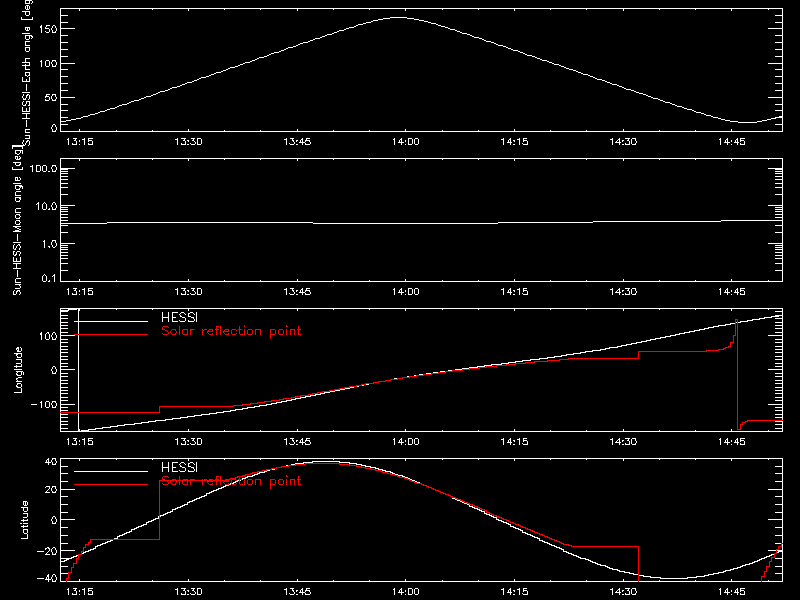Image resolution: width=800 pixels, height=600 pixels.
Task: Click 14:45 time label under Earth angle plot
Action: [x=732, y=141]
